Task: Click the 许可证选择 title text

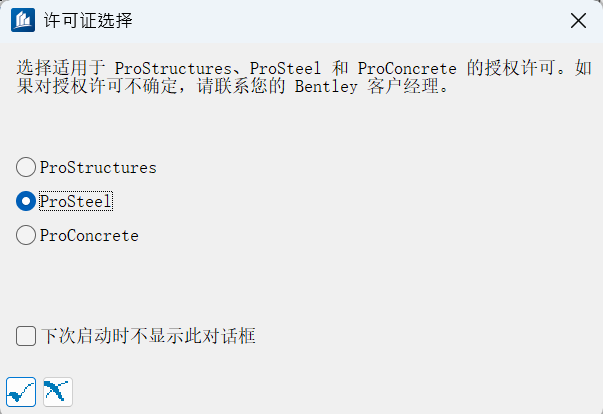Action: (88, 20)
